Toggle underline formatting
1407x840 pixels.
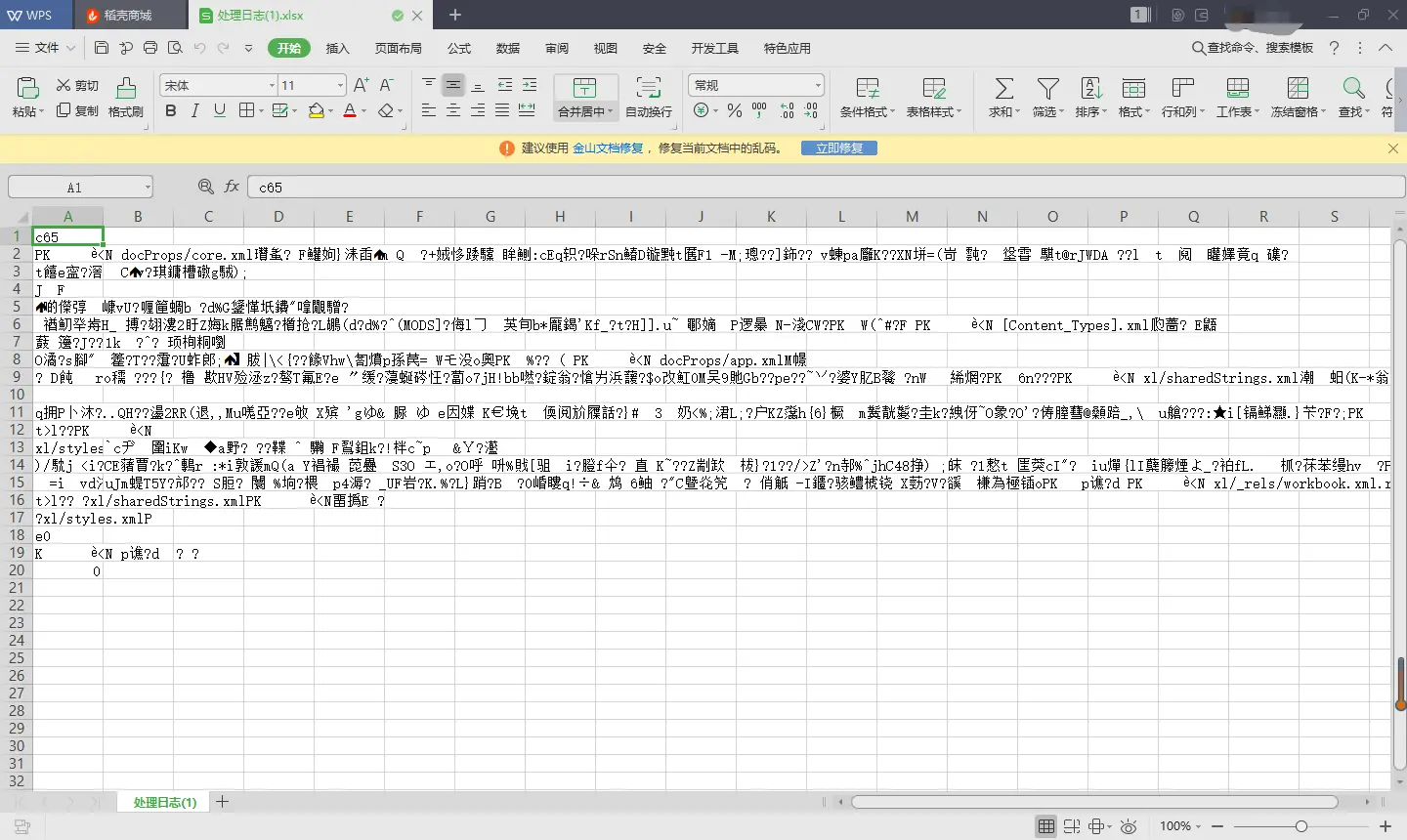pyautogui.click(x=220, y=111)
